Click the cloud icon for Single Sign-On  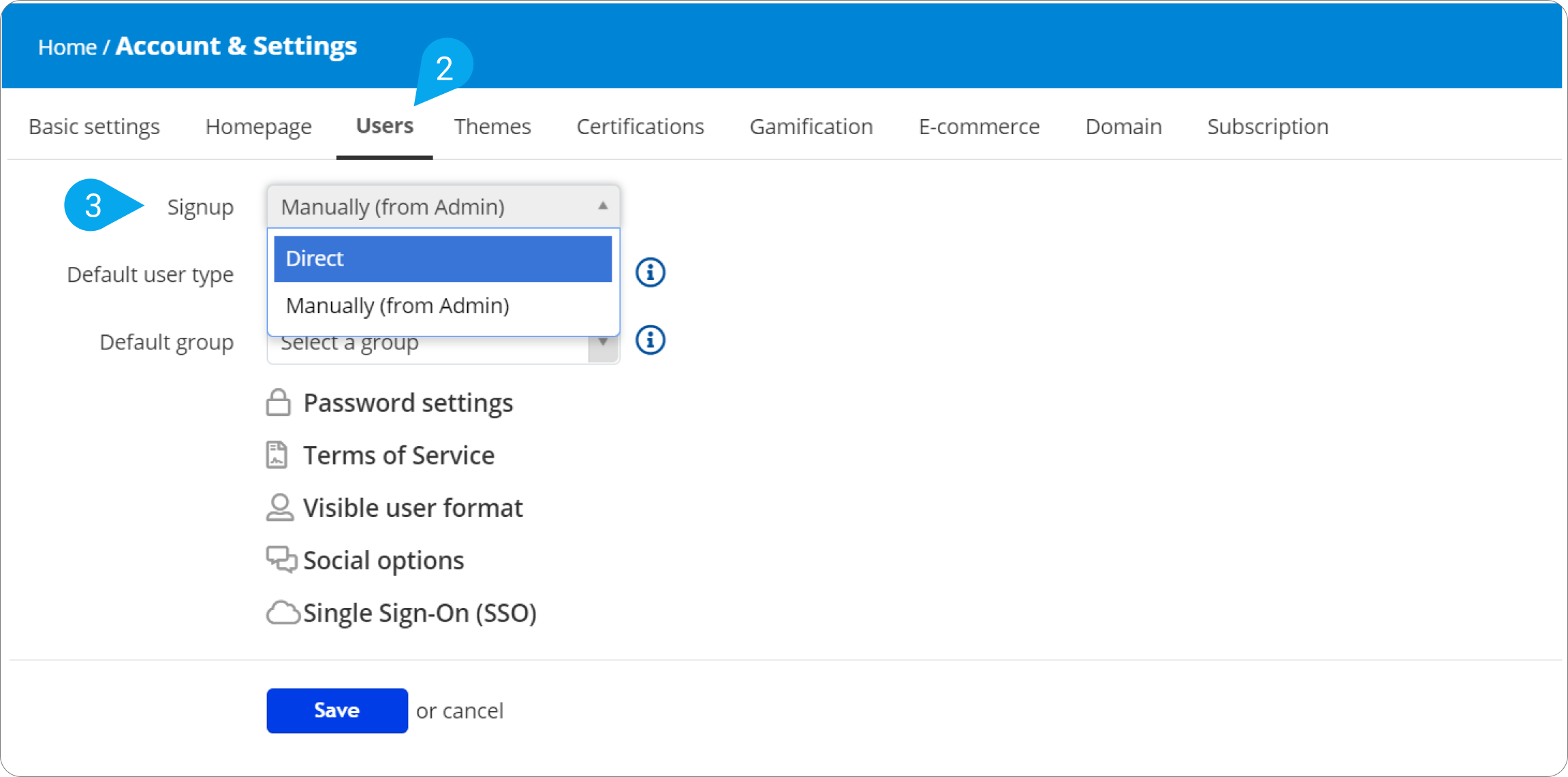coord(283,613)
